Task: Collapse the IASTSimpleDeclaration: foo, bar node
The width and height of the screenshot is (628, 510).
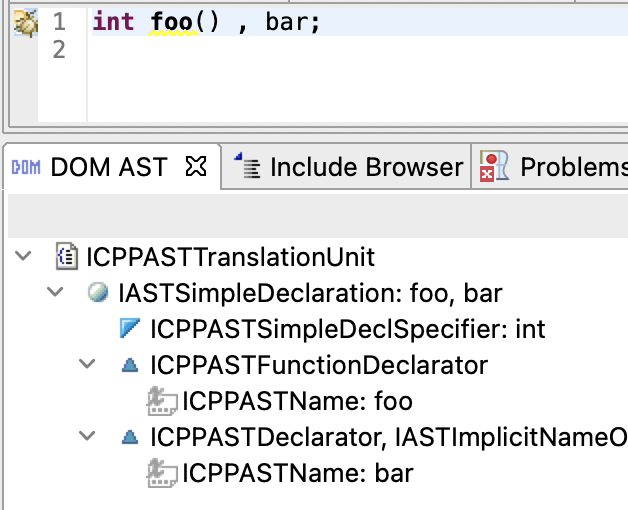Action: click(56, 293)
